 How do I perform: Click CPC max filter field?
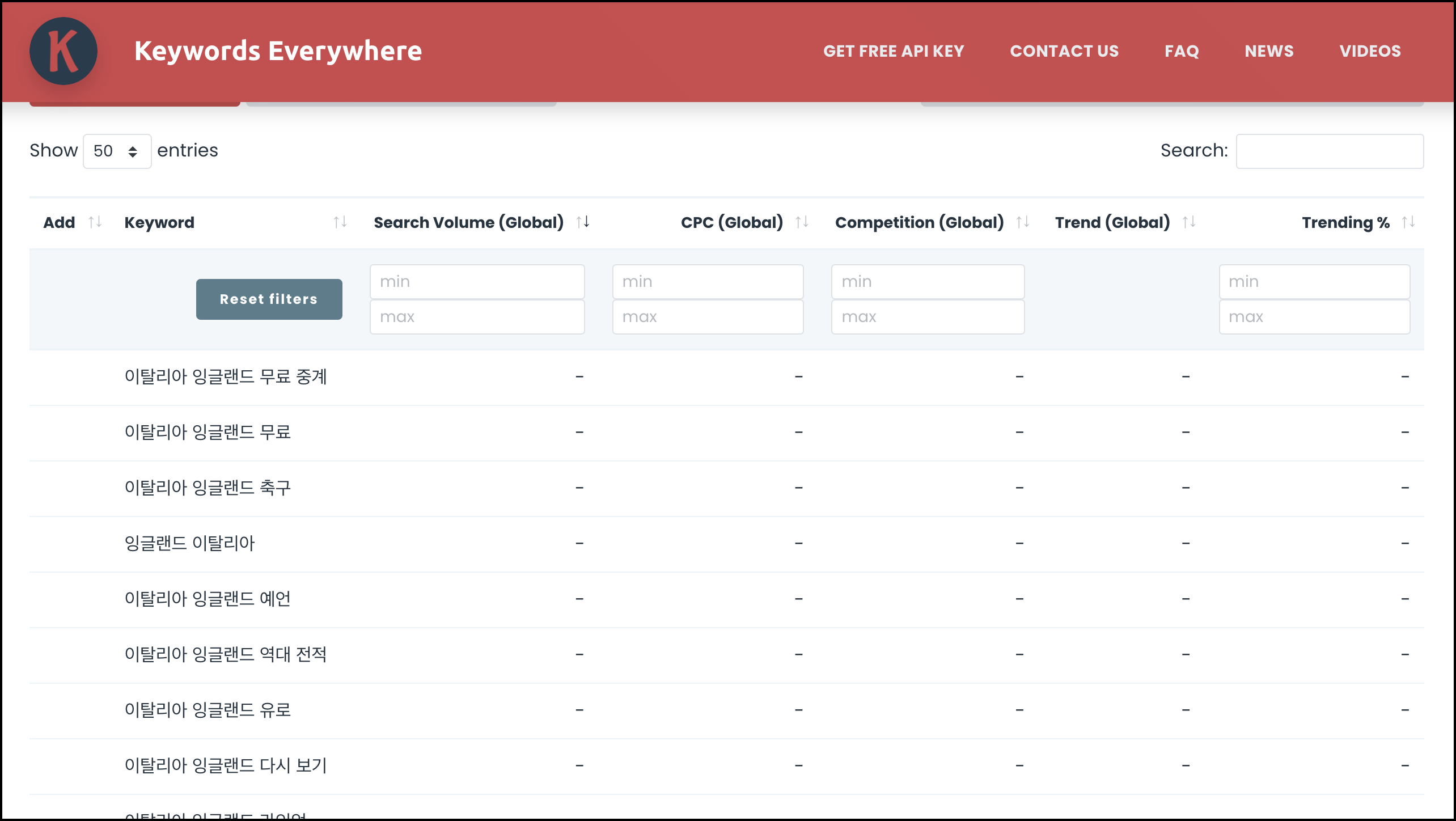(708, 317)
